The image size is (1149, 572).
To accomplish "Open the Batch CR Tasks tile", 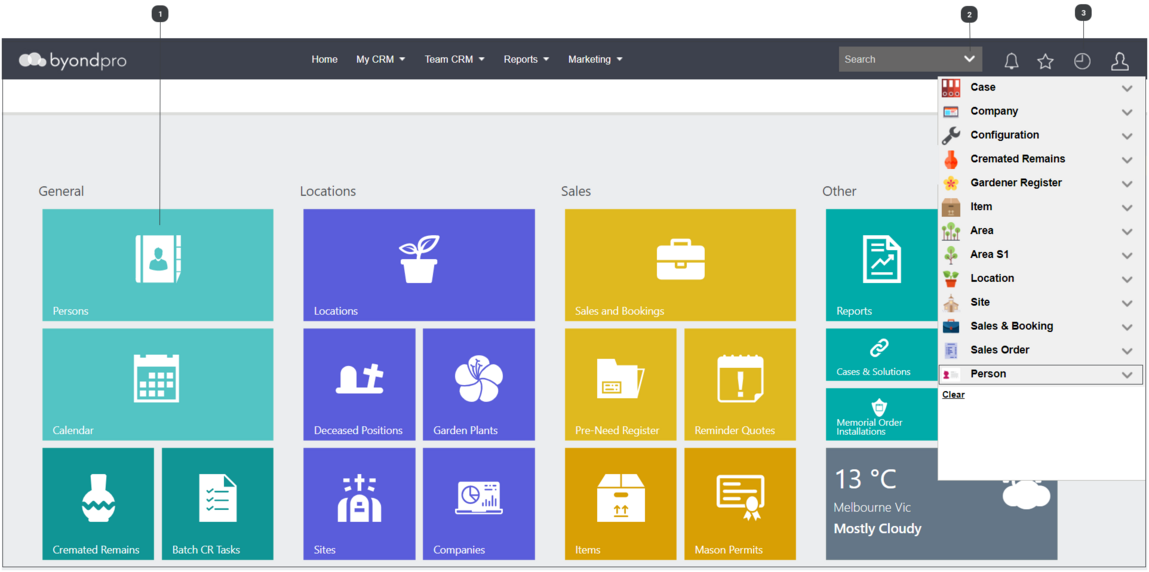I will [x=218, y=504].
